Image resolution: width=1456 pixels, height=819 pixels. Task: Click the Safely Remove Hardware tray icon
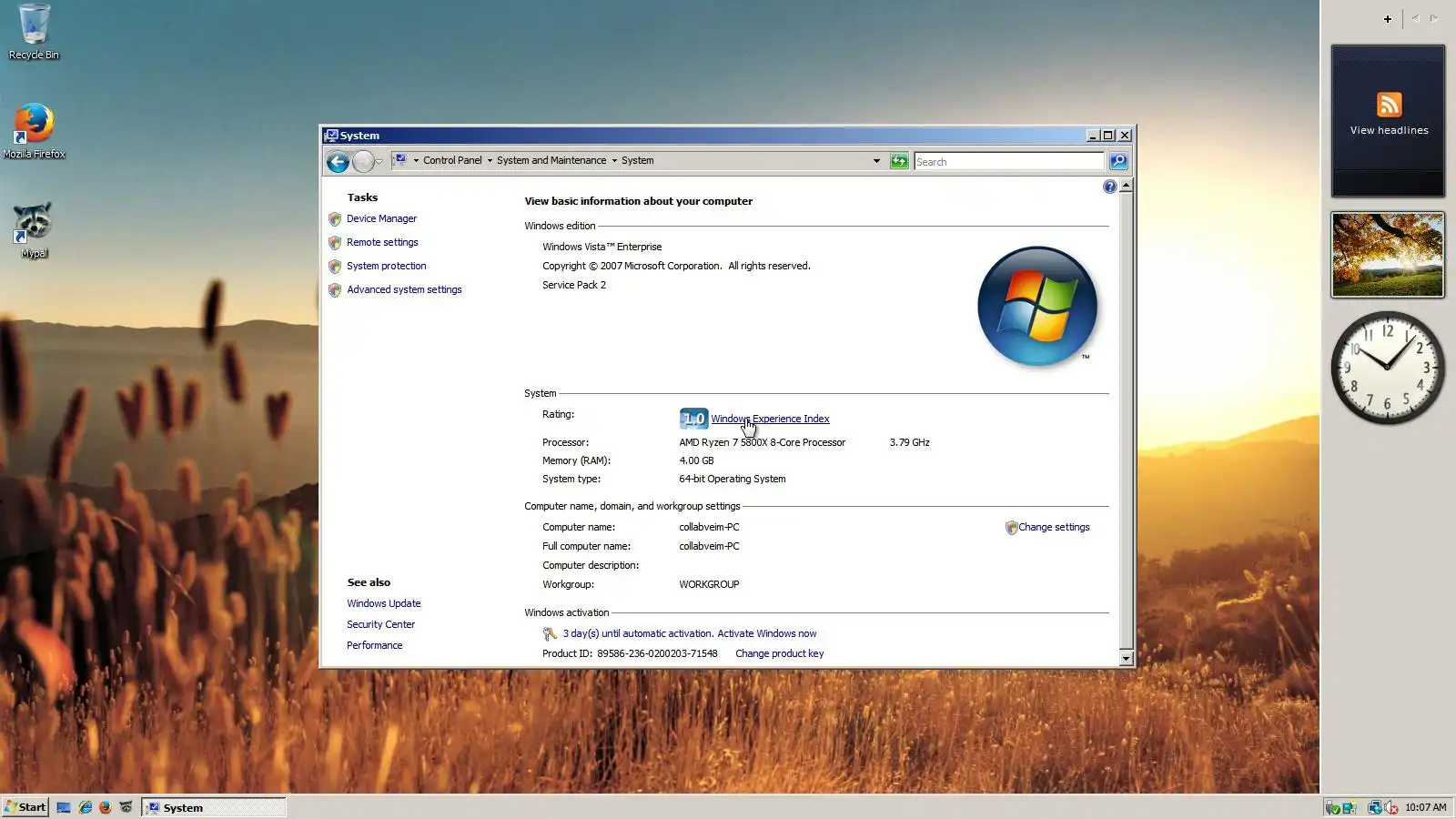click(x=1332, y=807)
